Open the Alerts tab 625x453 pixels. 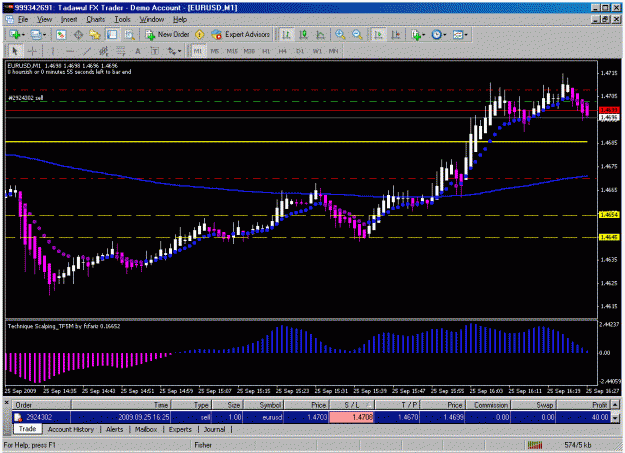tap(114, 429)
